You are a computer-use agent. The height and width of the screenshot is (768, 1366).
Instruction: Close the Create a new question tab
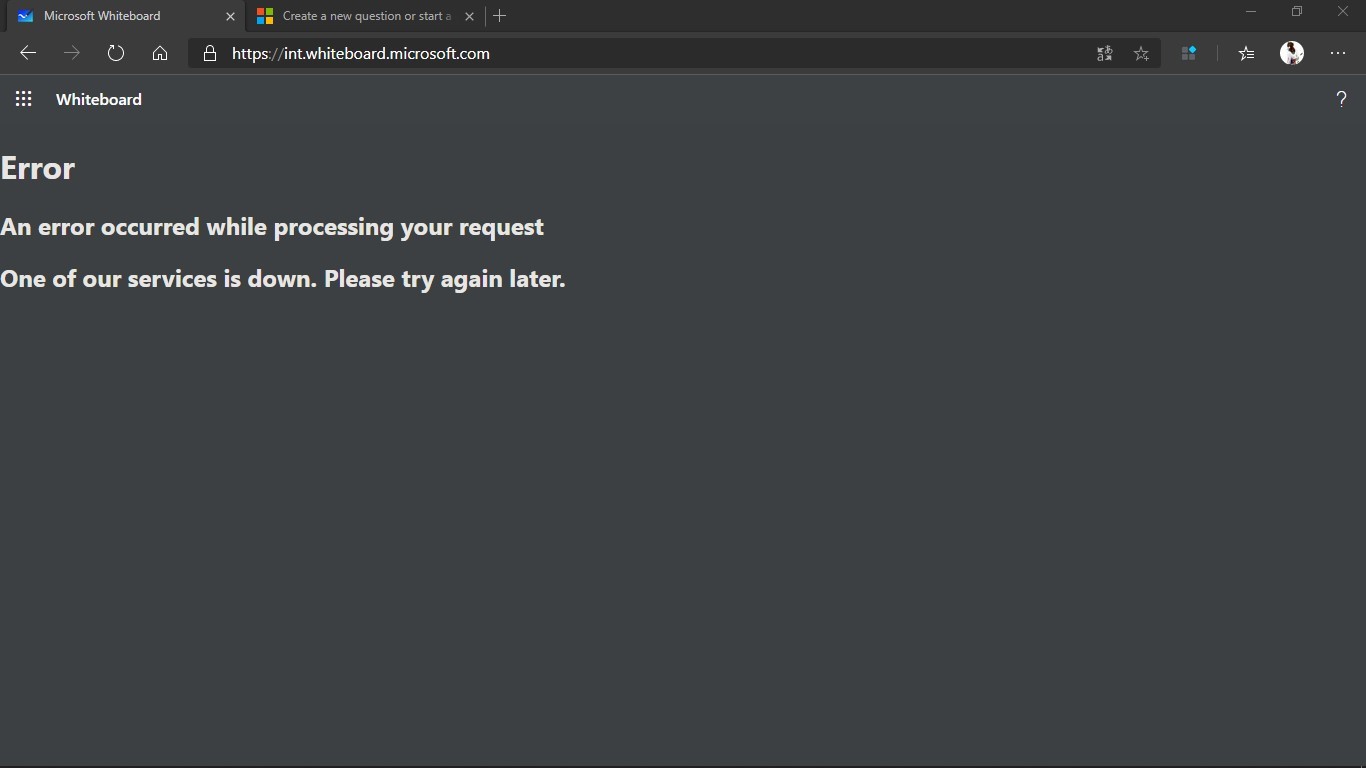(x=470, y=16)
